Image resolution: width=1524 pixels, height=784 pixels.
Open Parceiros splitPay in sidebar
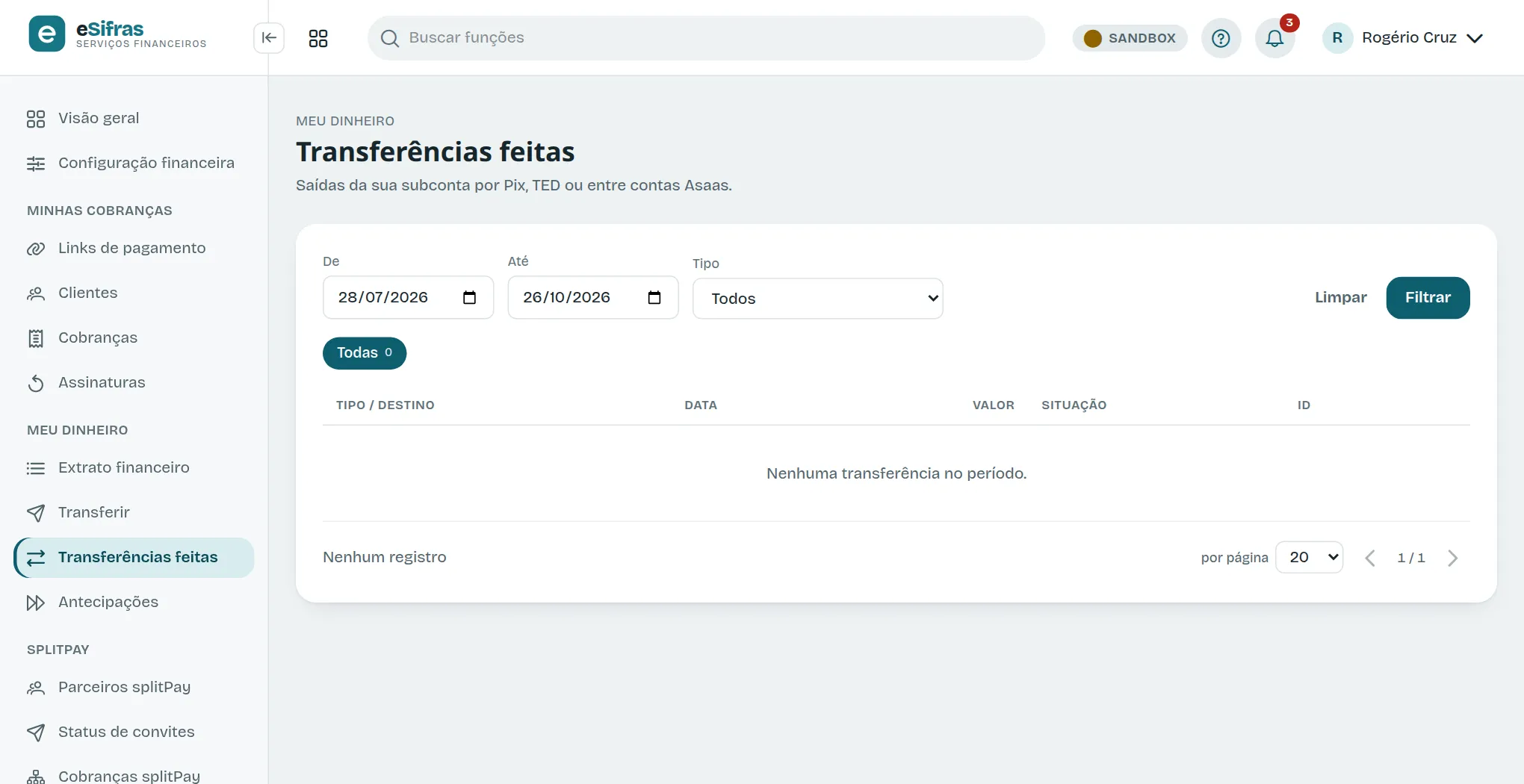pos(134,688)
